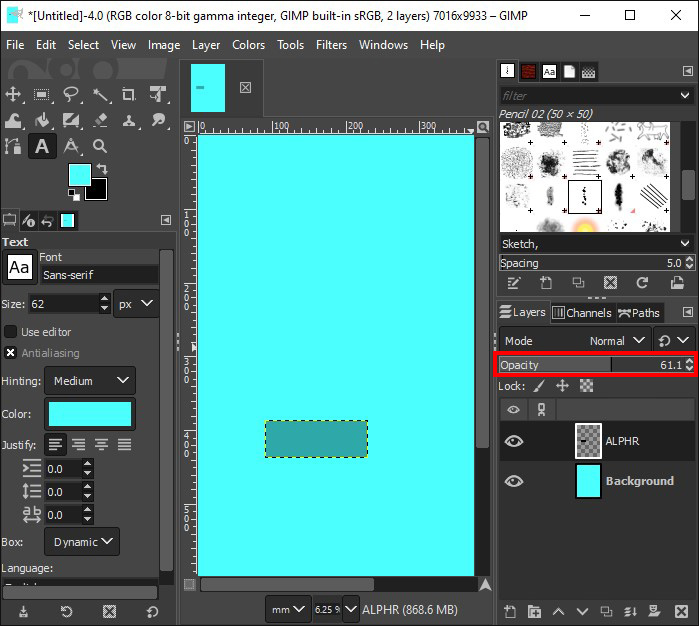Open the Filters menu
The image size is (699, 626).
pyautogui.click(x=331, y=45)
